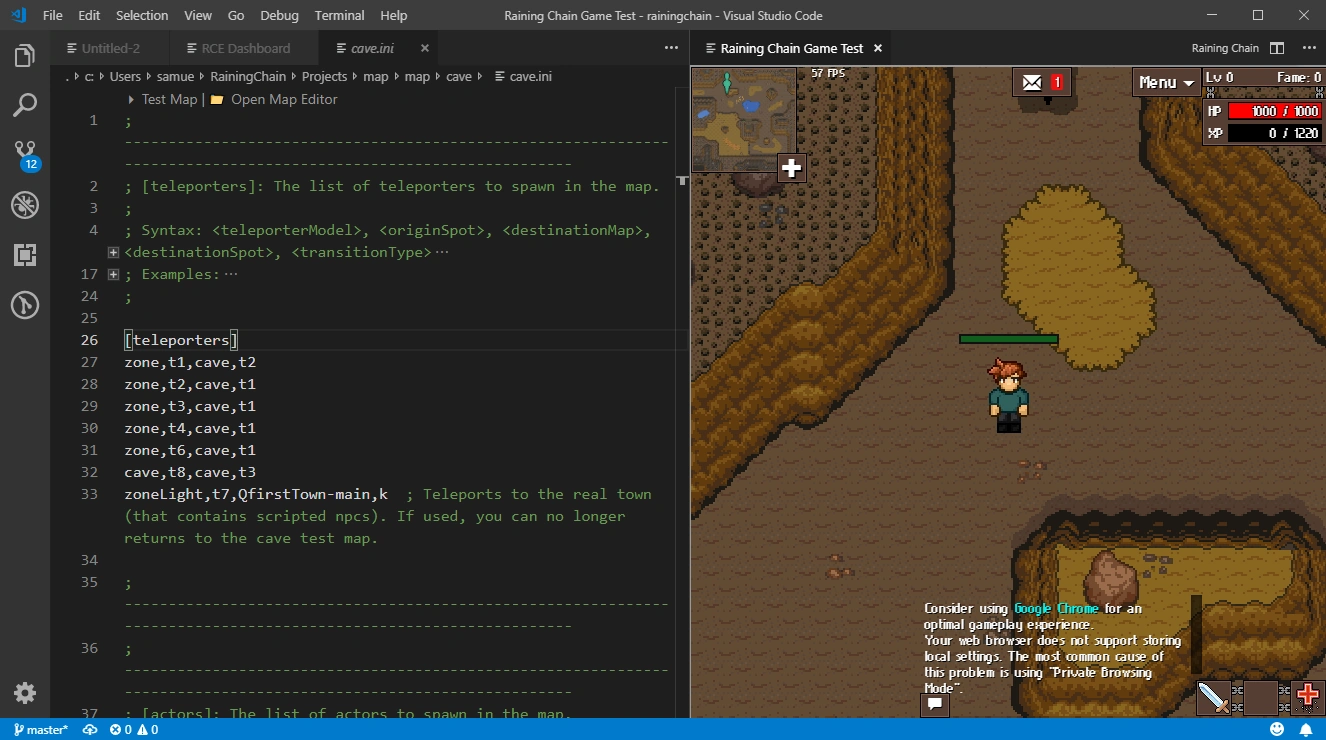Open the View menu
The height and width of the screenshot is (740, 1326).
click(x=198, y=15)
